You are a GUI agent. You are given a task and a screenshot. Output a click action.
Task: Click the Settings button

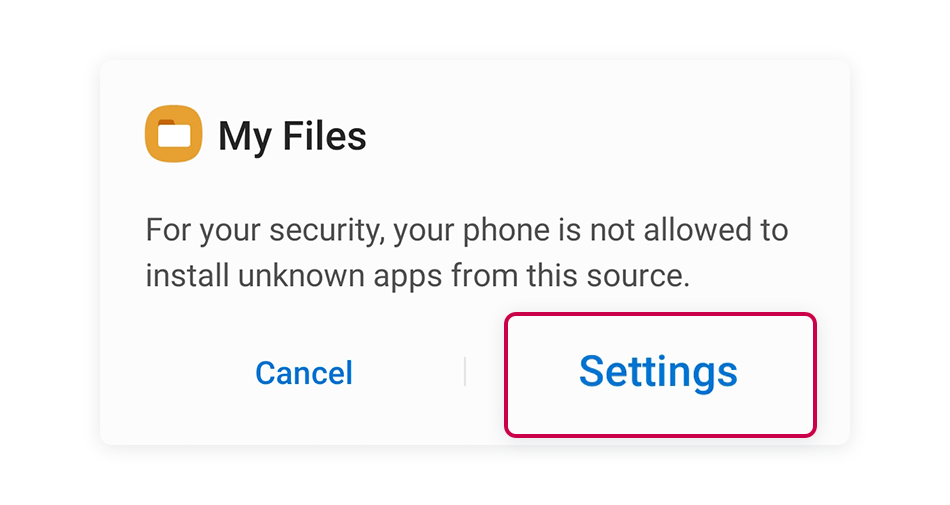tap(660, 374)
